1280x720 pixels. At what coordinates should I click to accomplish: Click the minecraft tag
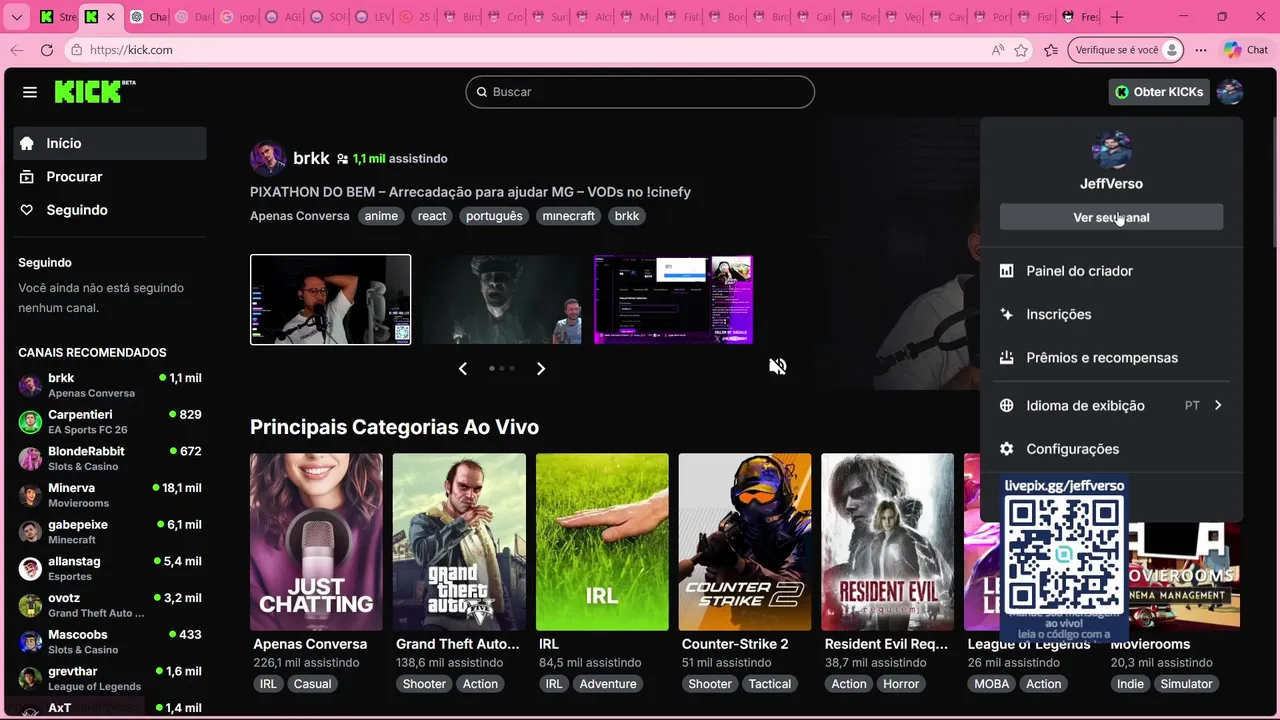coord(568,216)
